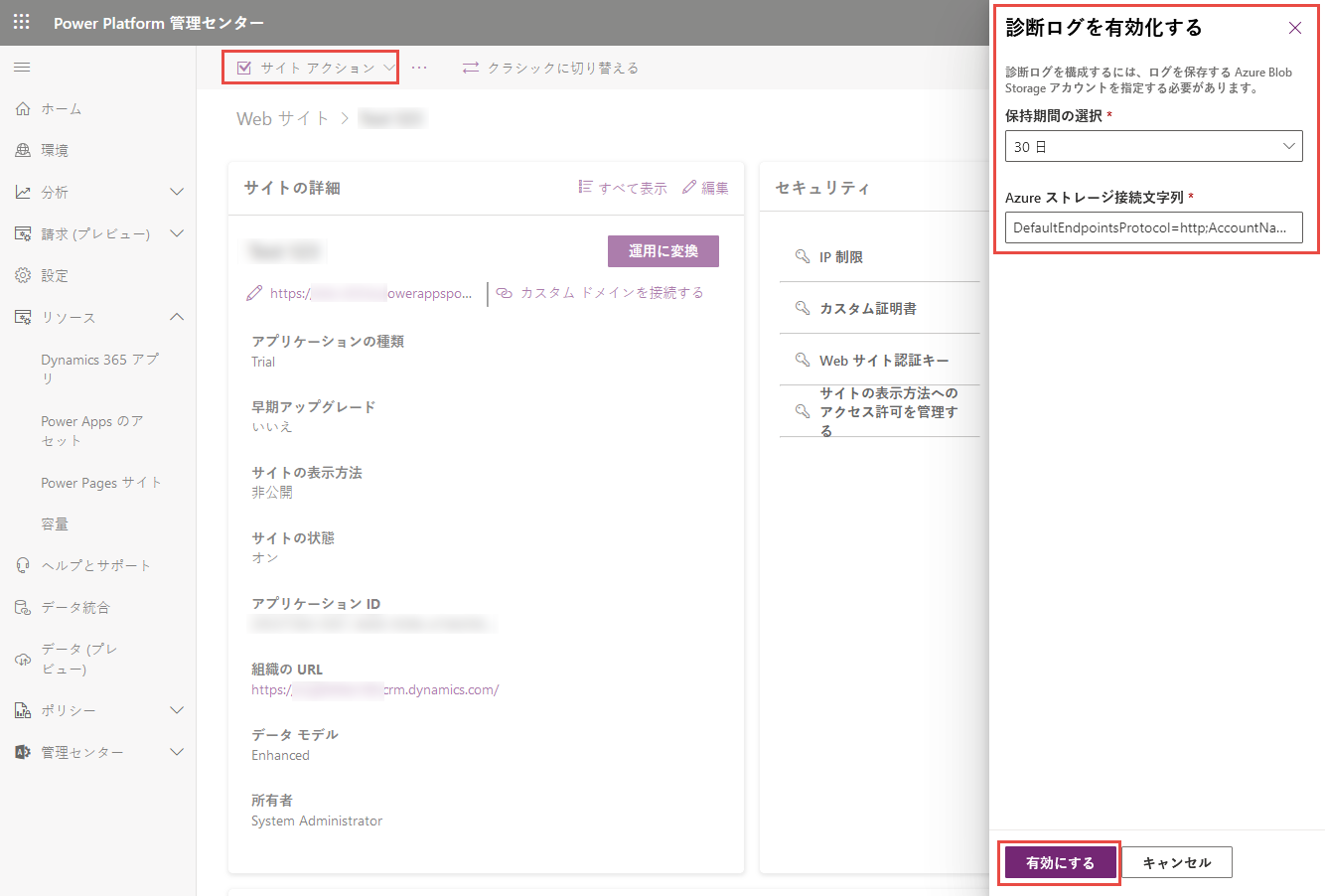Expand the 請求 (プレビュー) section chevron
This screenshot has height=896, width=1325.
pyautogui.click(x=177, y=233)
